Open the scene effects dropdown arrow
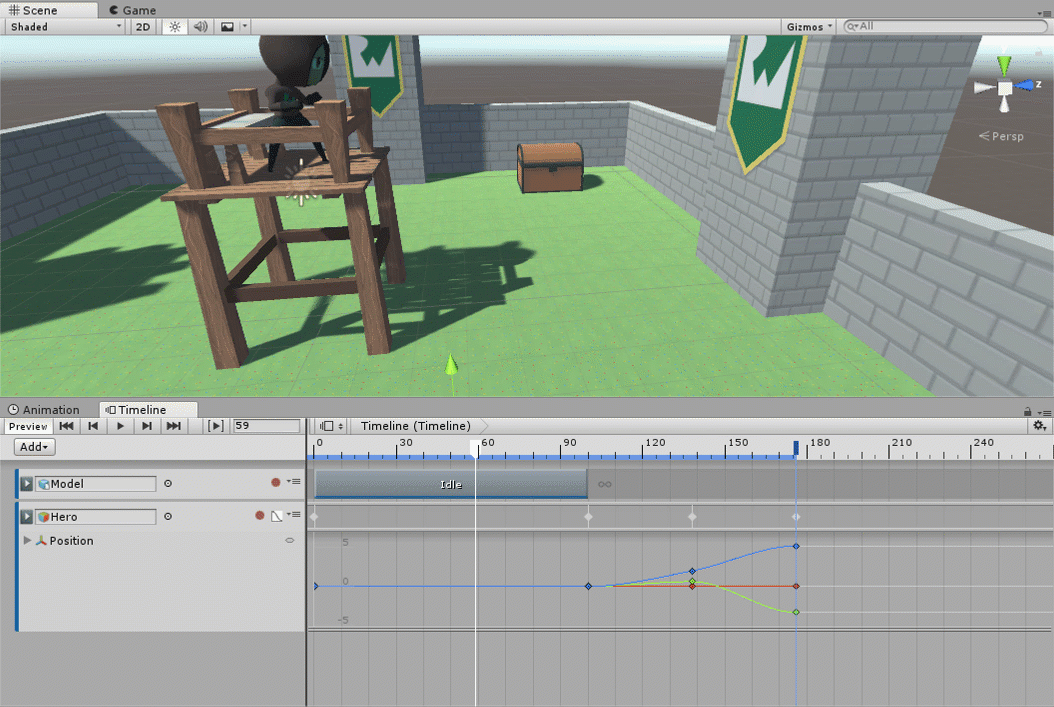The height and width of the screenshot is (707, 1054). coord(245,27)
